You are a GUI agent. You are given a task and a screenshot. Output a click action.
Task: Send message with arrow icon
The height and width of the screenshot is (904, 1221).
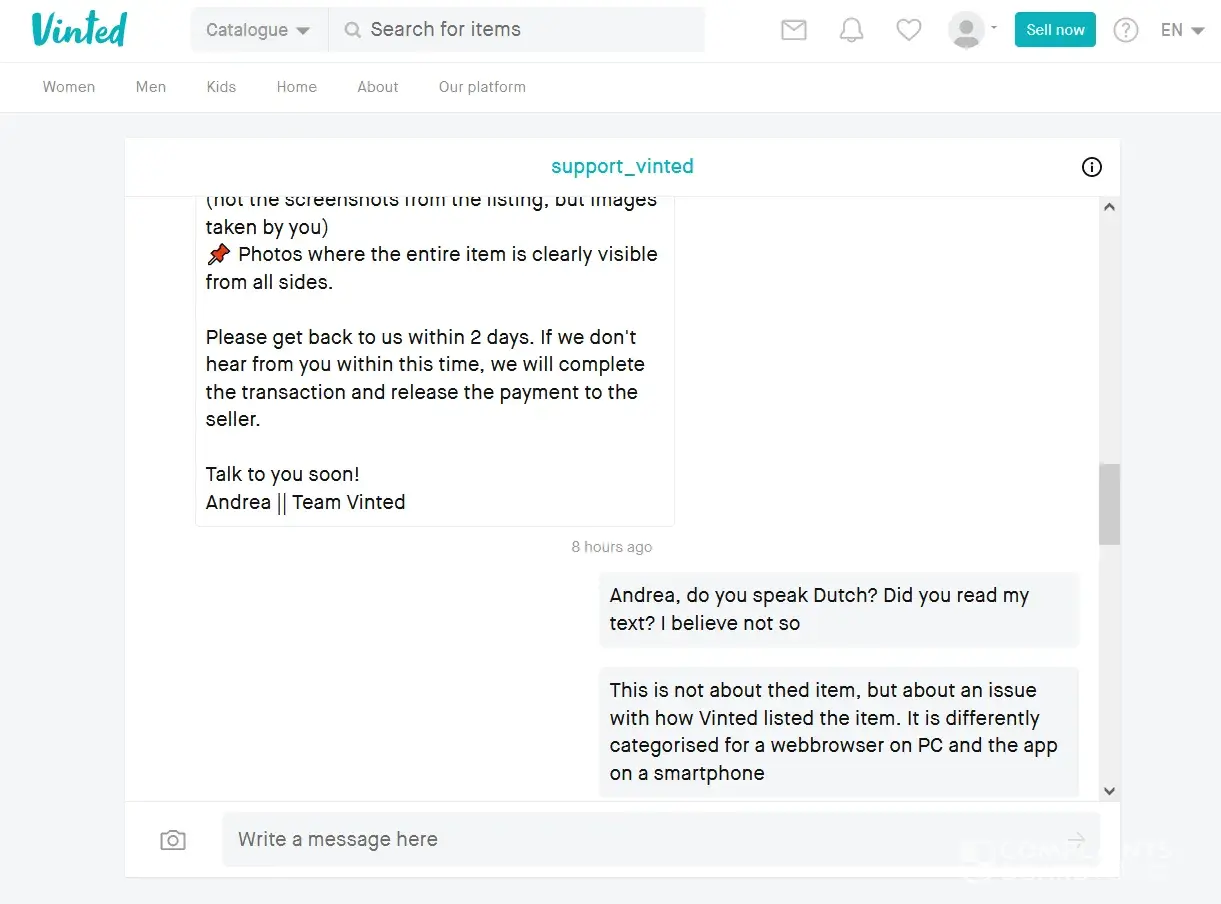tap(1076, 839)
